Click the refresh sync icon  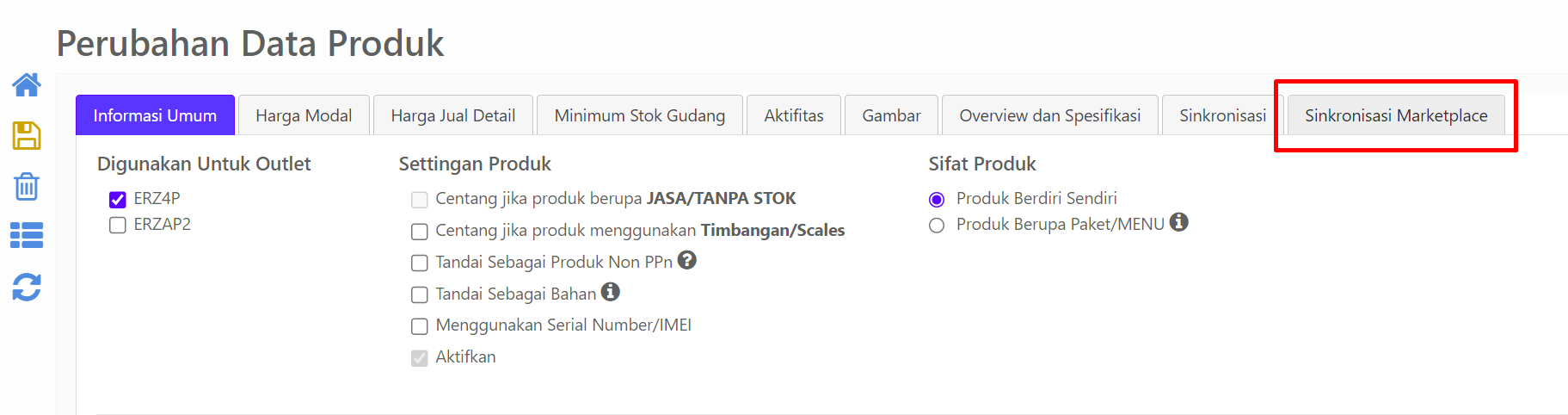pyautogui.click(x=27, y=287)
